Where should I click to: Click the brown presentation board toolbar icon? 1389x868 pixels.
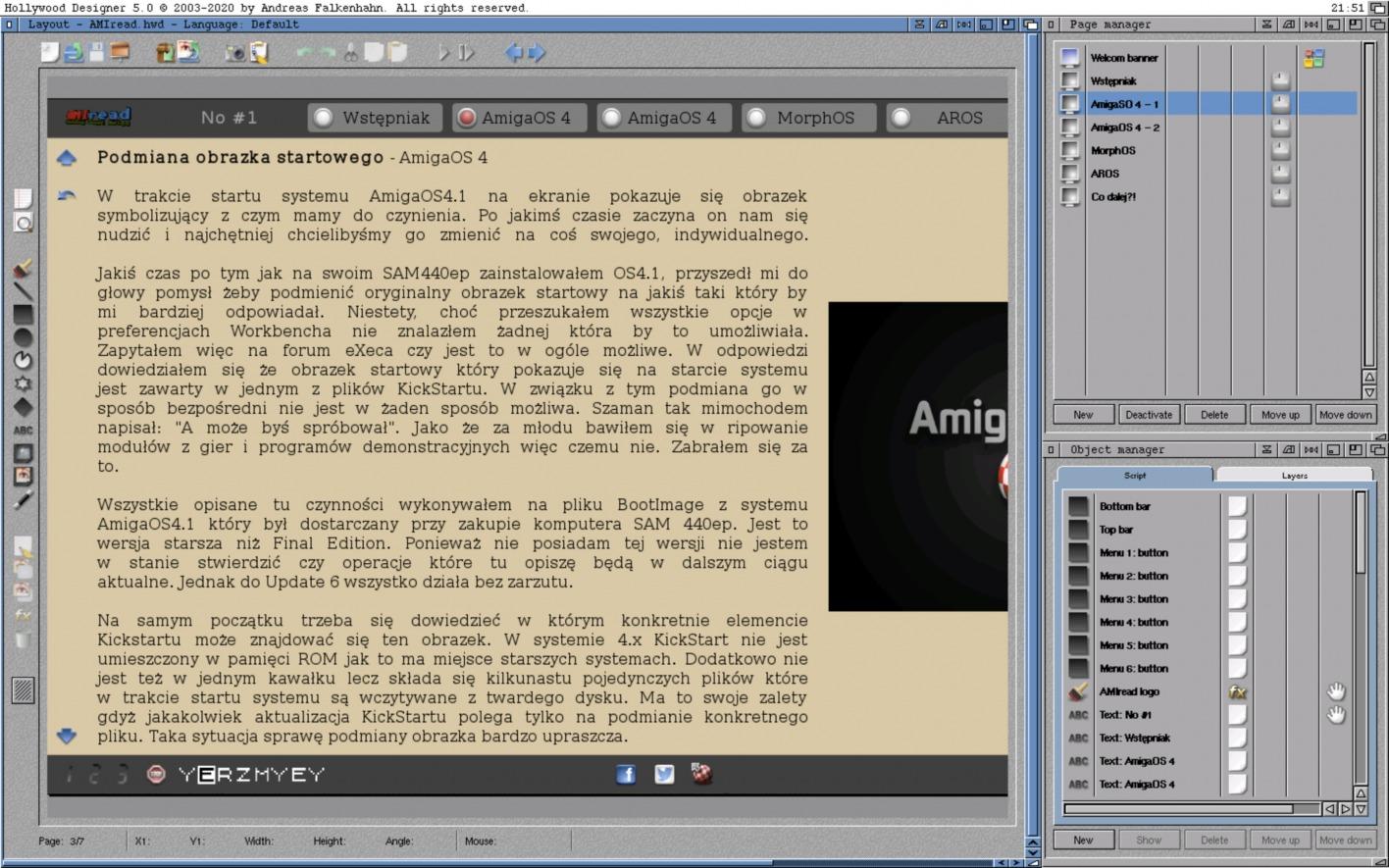pyautogui.click(x=121, y=53)
